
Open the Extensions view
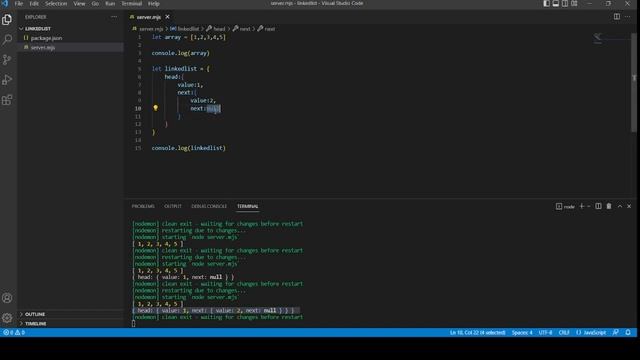[x=7, y=100]
